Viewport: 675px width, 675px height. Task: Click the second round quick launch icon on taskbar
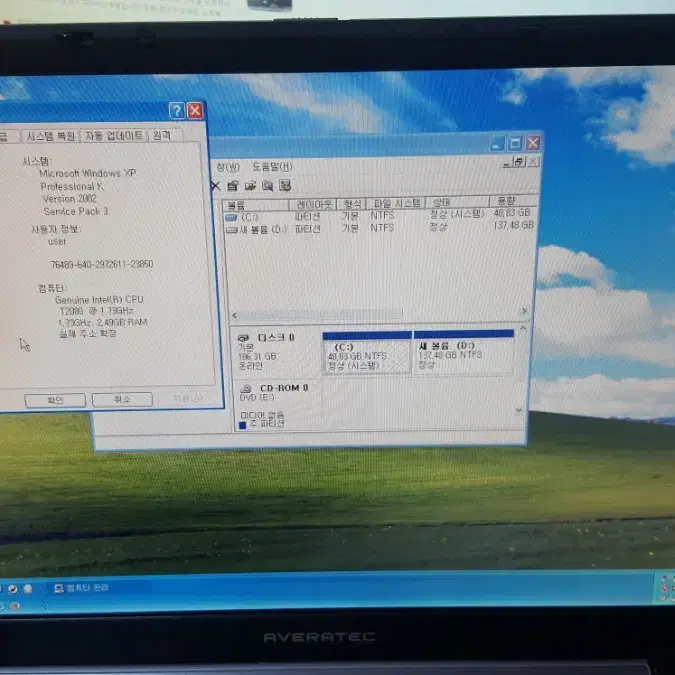[x=28, y=588]
